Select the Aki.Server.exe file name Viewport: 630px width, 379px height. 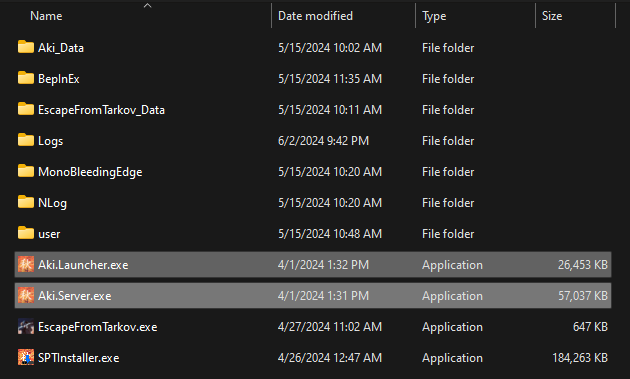point(75,296)
